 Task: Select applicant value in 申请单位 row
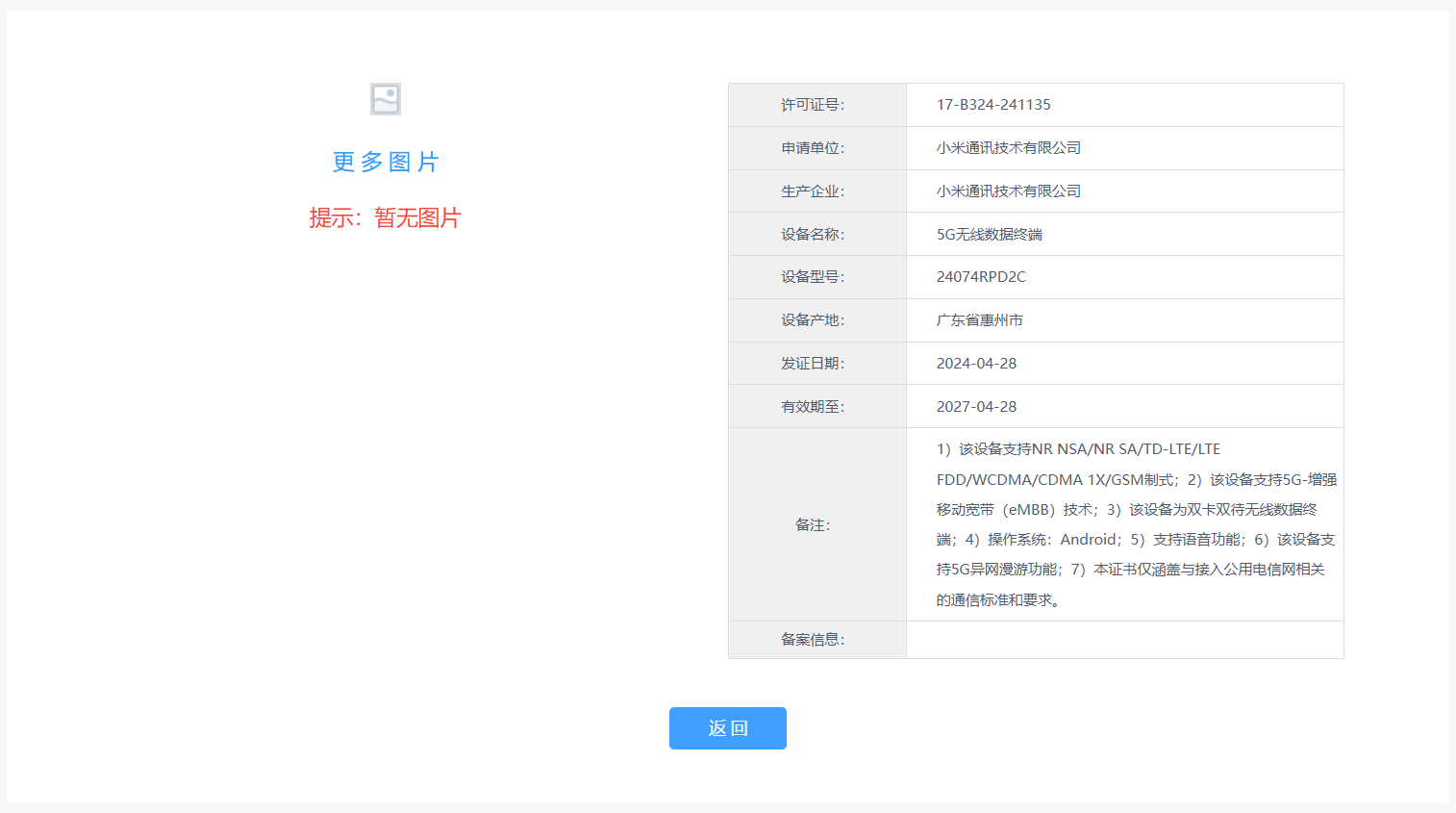pyautogui.click(x=1009, y=148)
